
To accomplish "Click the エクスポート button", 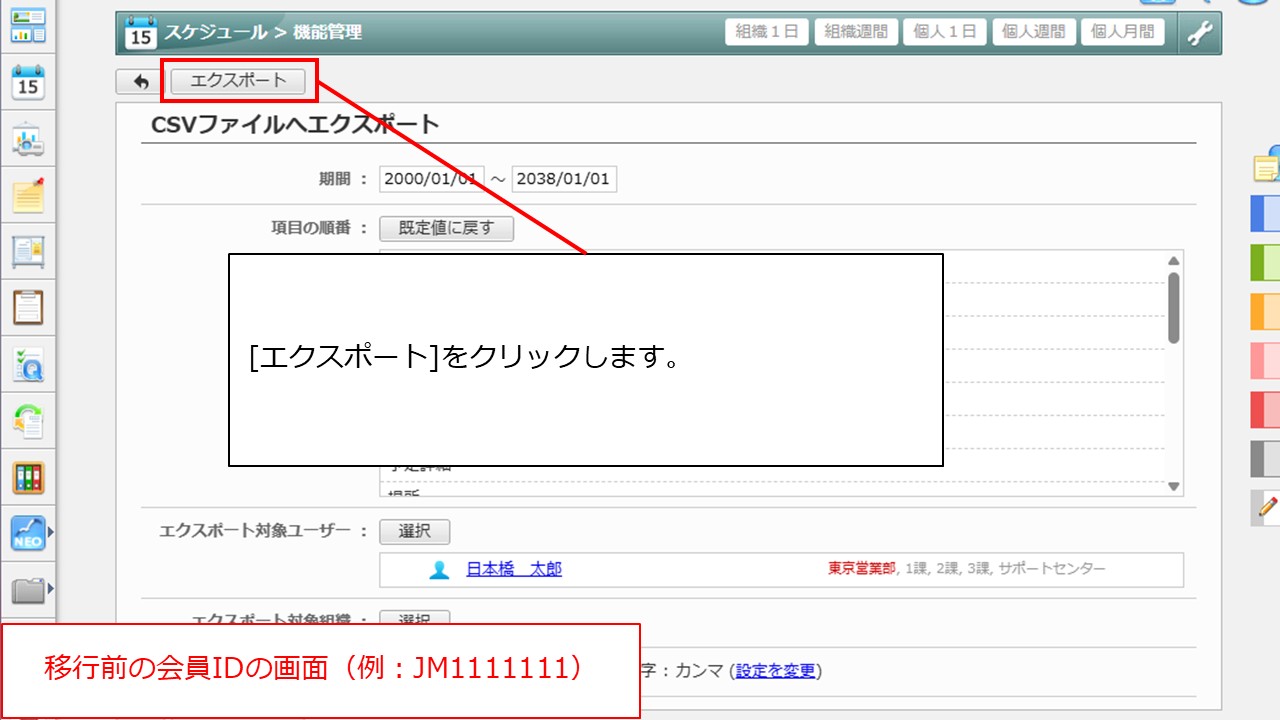I will tap(238, 81).
